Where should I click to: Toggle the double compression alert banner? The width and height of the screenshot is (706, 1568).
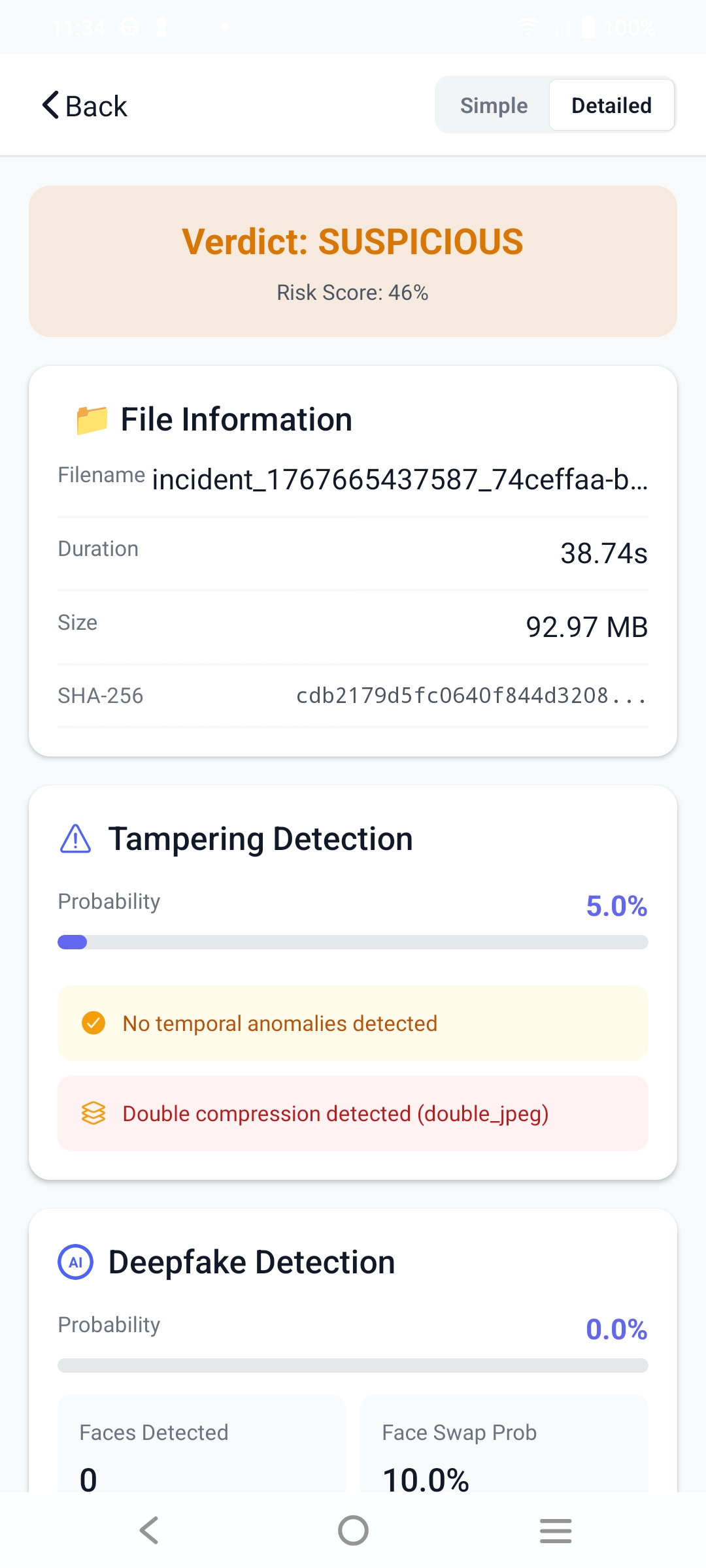[x=353, y=1113]
